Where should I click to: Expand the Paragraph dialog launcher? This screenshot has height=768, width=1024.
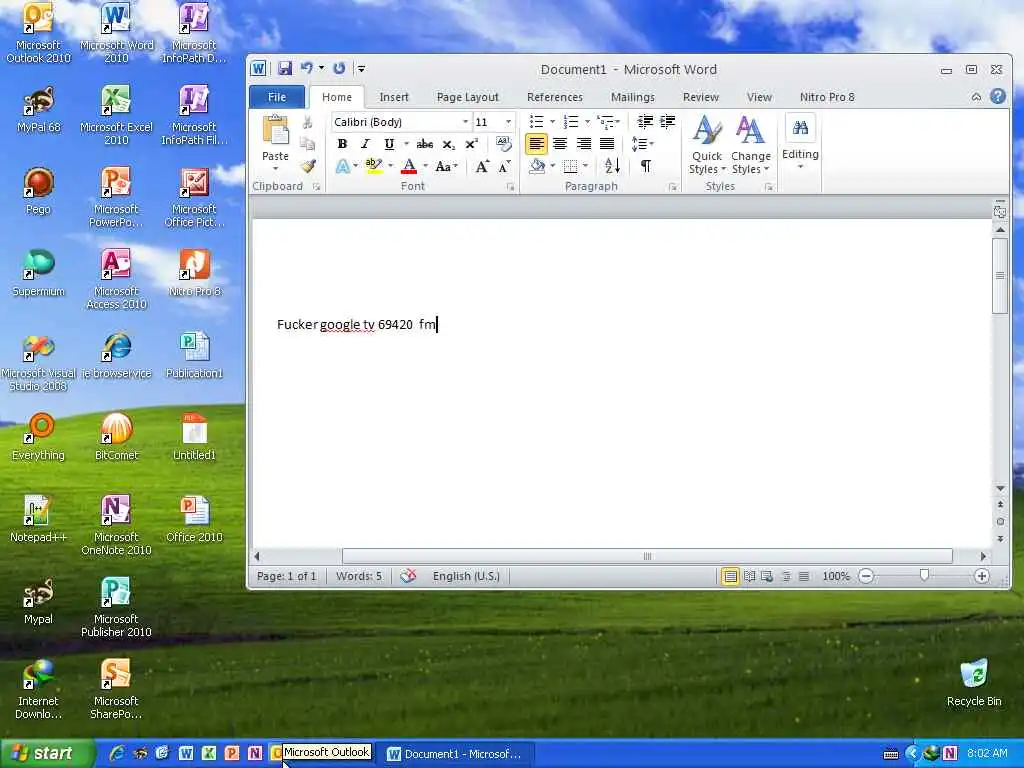[x=672, y=187]
